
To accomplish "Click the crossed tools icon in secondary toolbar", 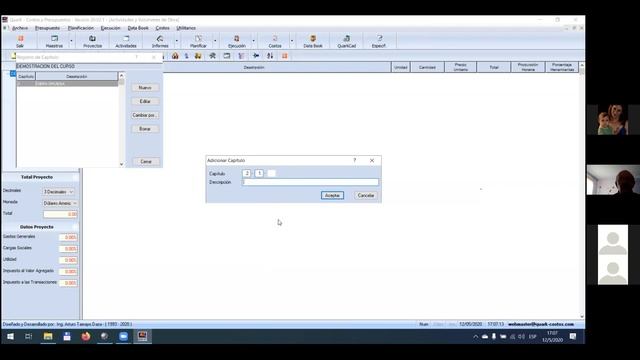I will tap(212, 56).
